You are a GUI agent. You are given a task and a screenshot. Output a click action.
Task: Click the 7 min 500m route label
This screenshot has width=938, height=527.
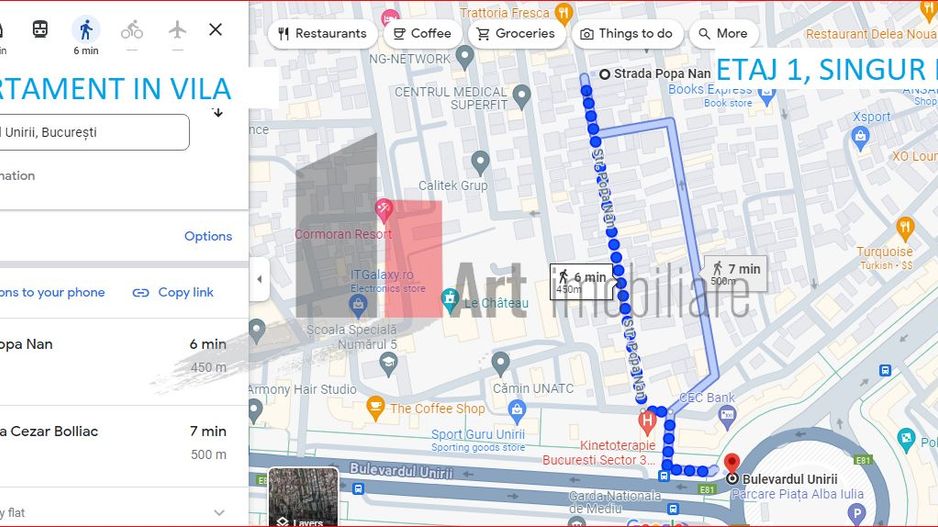click(736, 273)
